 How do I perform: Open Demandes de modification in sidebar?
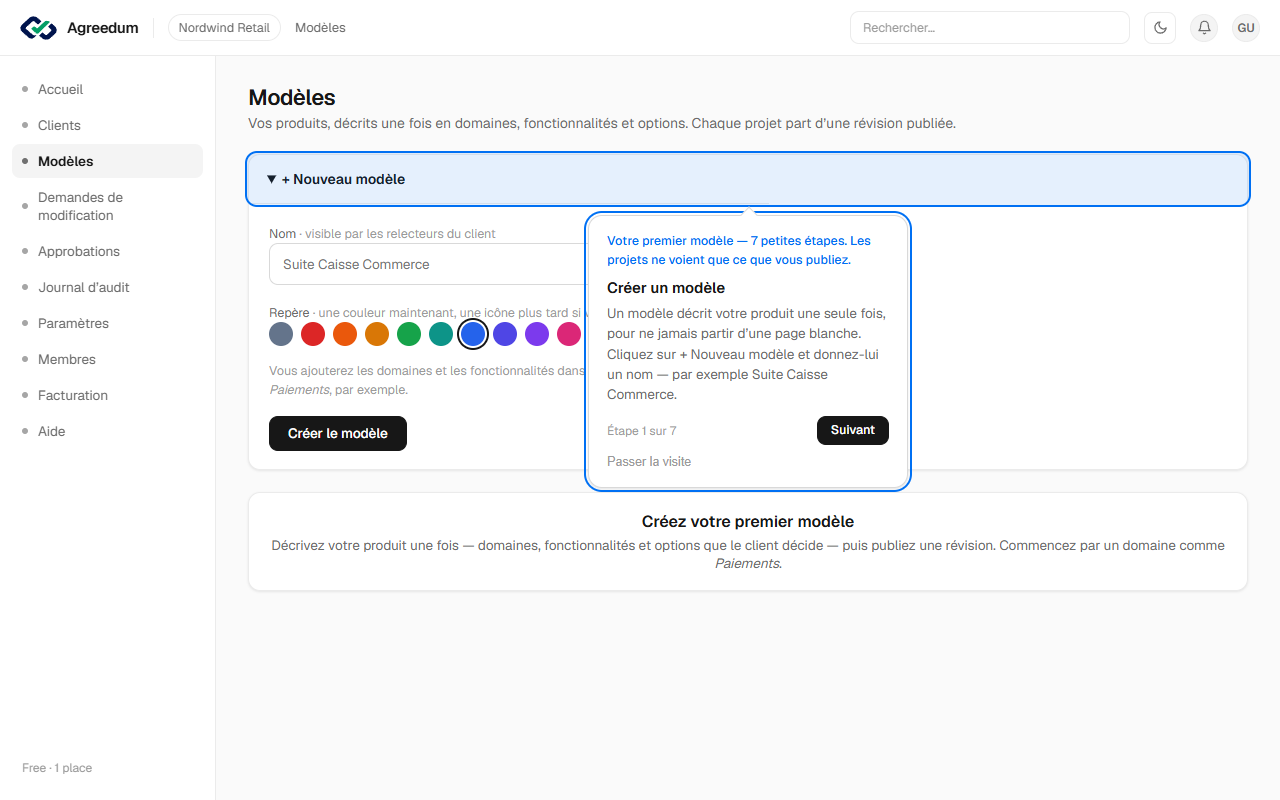(x=107, y=206)
